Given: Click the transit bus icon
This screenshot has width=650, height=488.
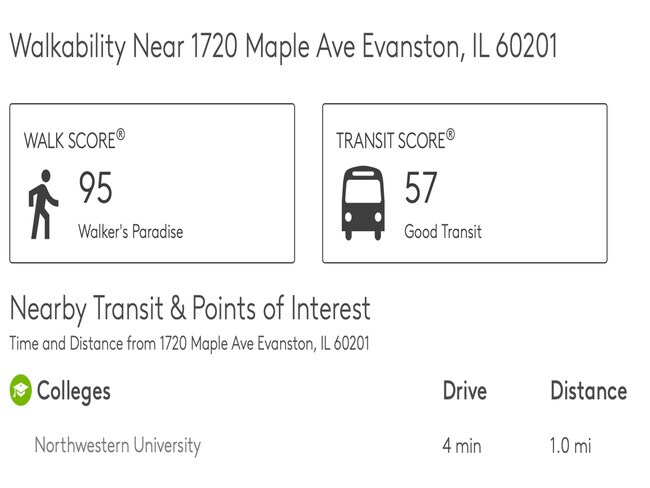Looking at the screenshot, I should (363, 203).
